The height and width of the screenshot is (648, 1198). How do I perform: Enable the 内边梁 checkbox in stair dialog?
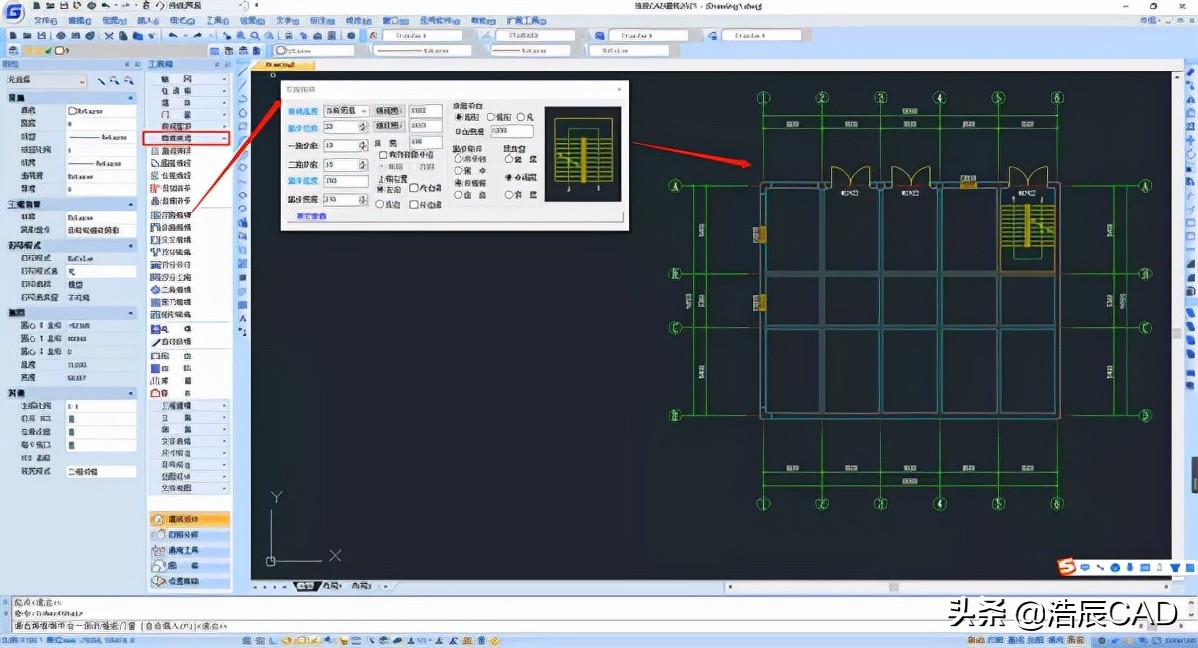pyautogui.click(x=414, y=187)
